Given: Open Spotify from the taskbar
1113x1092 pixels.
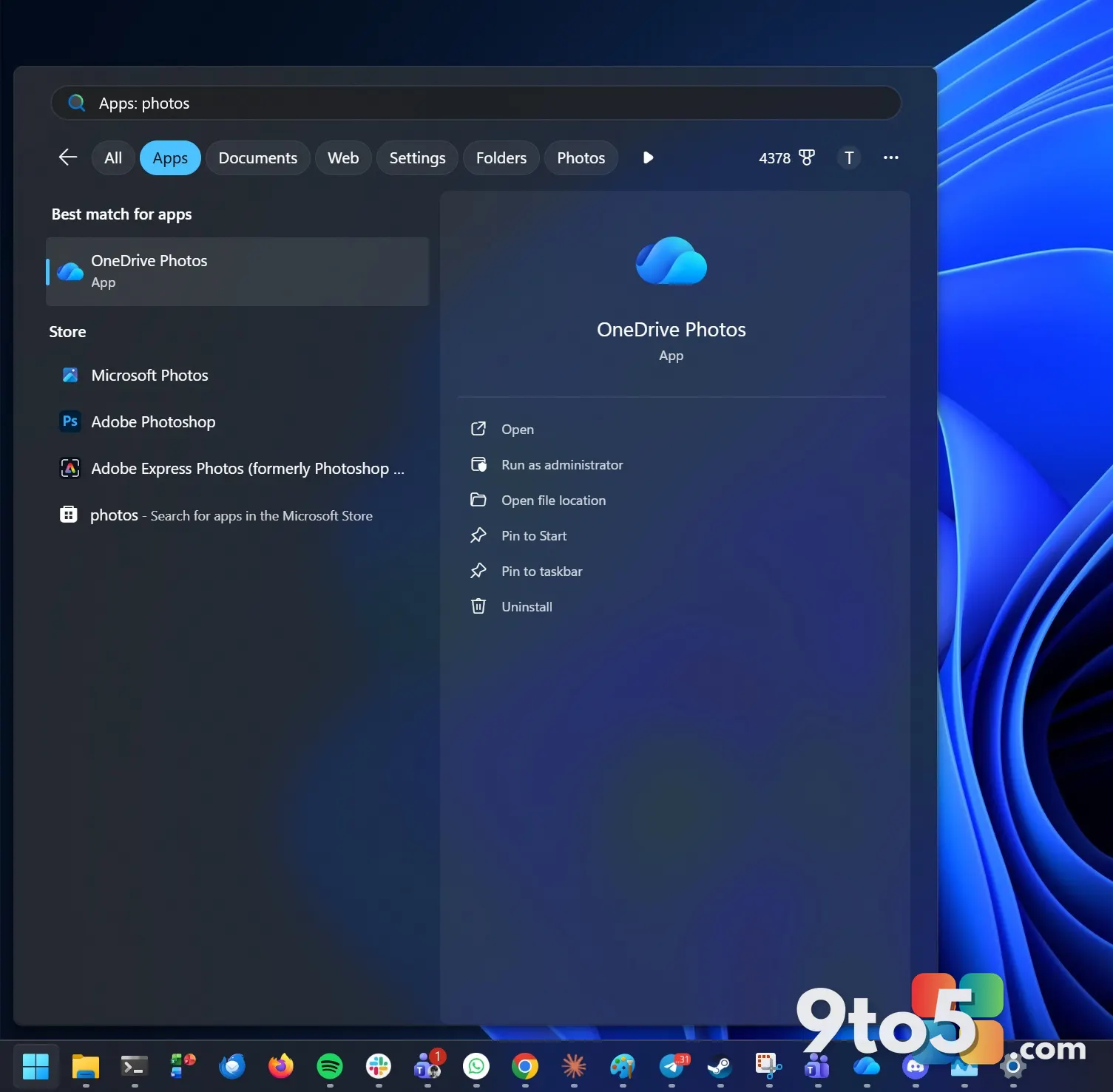Looking at the screenshot, I should tap(330, 1066).
